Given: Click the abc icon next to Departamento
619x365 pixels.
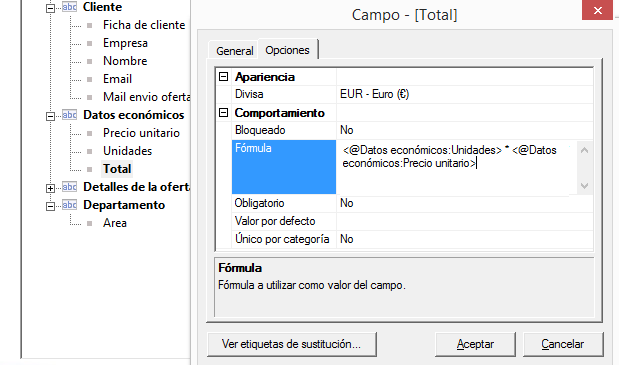Looking at the screenshot, I should pyautogui.click(x=69, y=204).
